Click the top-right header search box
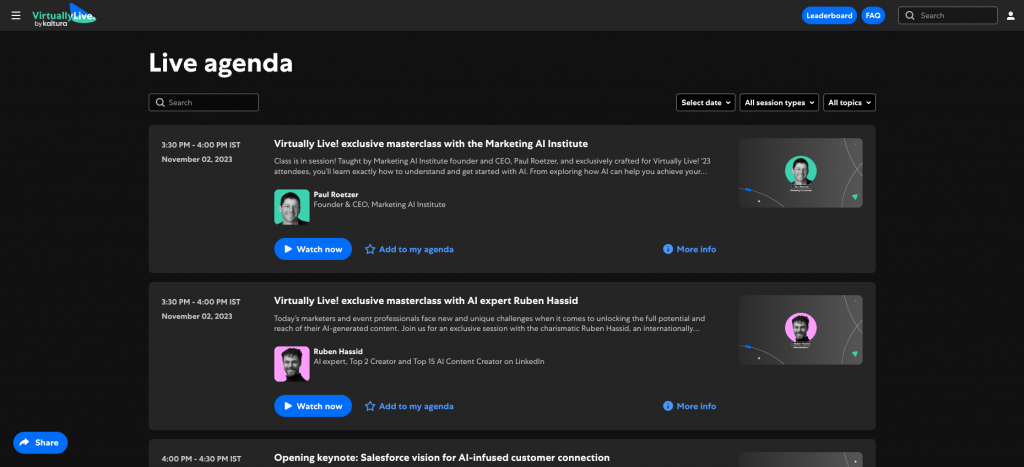The width and height of the screenshot is (1024, 467). [x=946, y=15]
